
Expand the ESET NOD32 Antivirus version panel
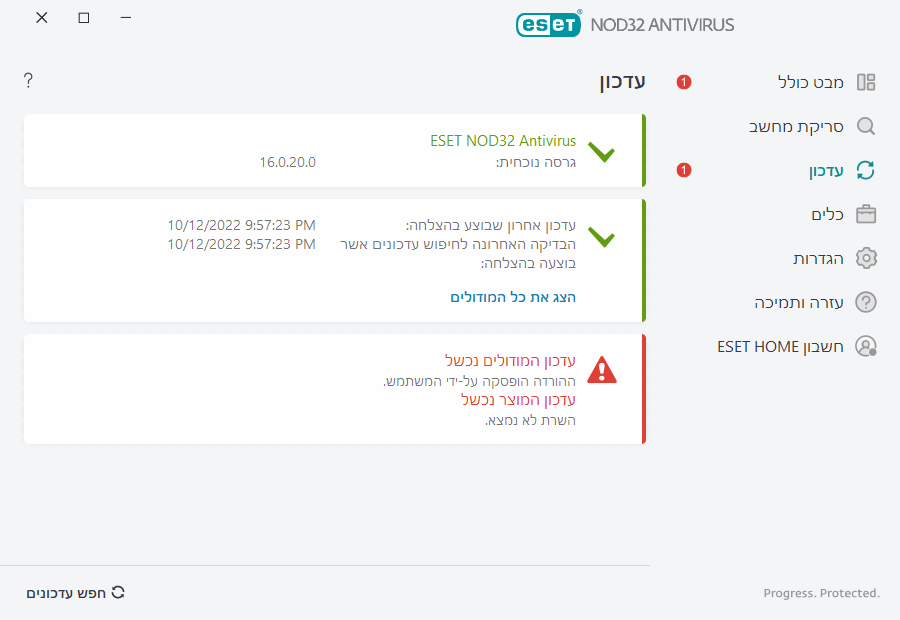coord(603,152)
